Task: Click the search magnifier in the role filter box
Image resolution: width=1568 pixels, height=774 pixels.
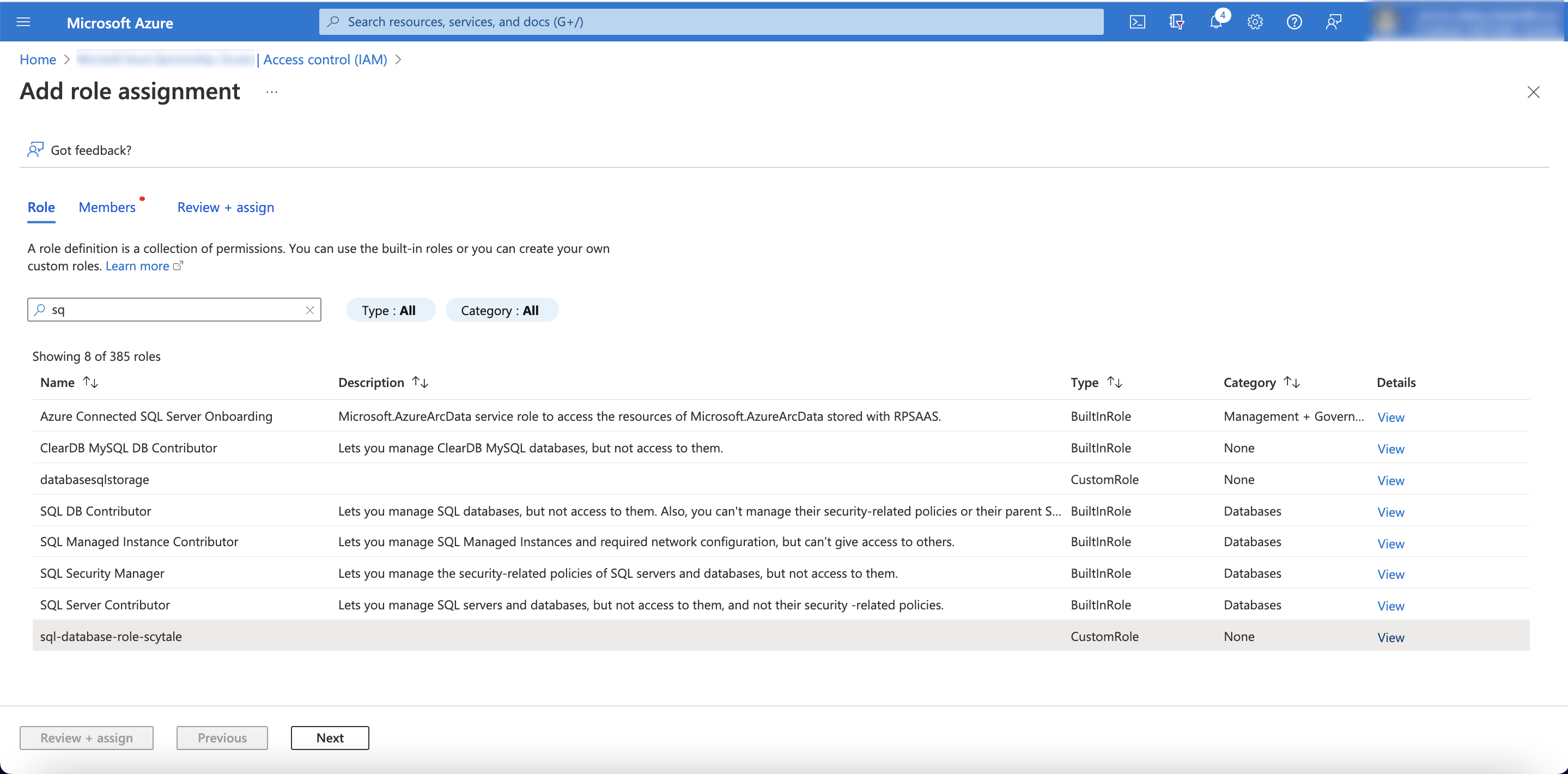Action: tap(40, 310)
